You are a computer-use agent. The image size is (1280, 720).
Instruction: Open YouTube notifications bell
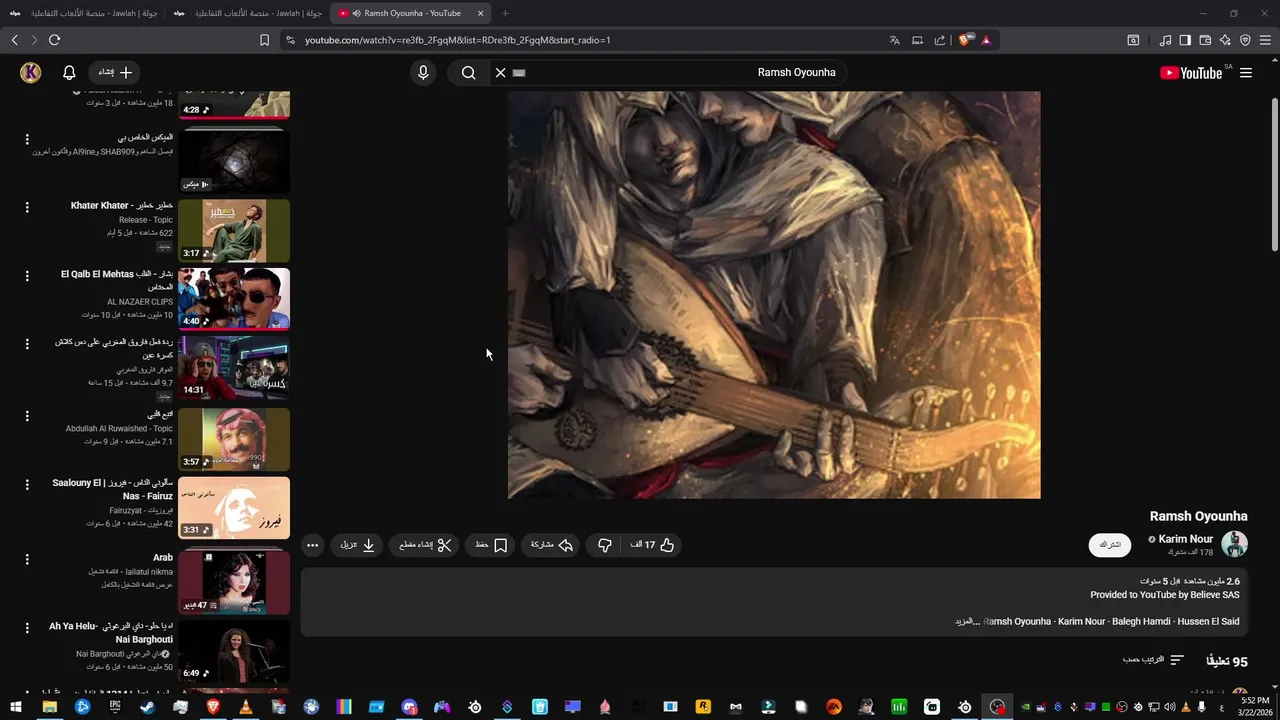tap(69, 72)
